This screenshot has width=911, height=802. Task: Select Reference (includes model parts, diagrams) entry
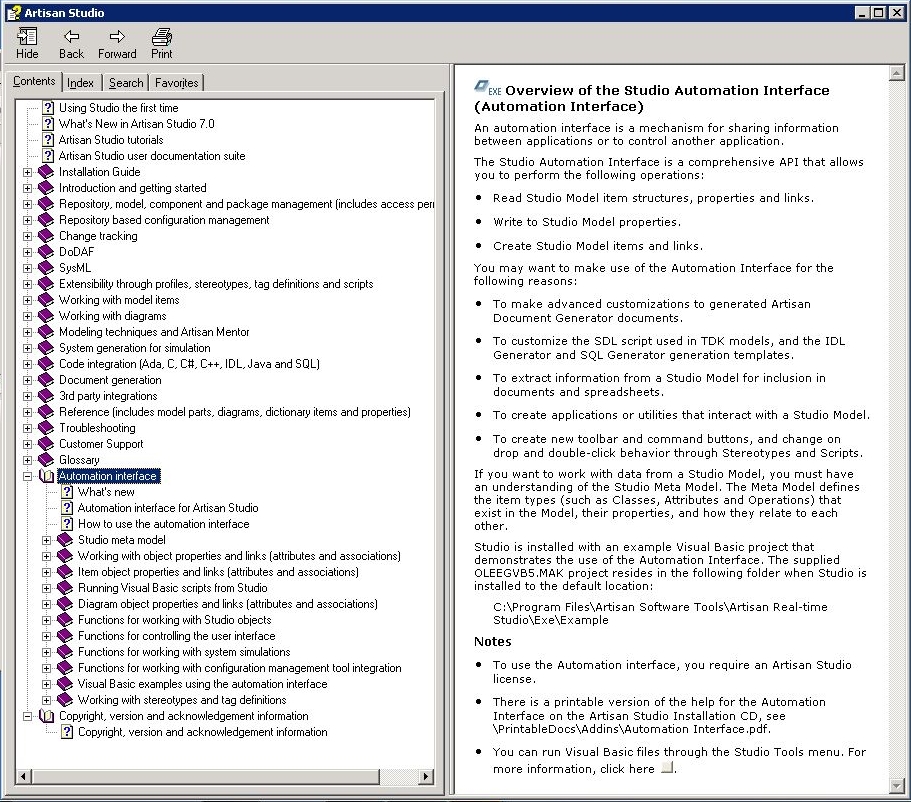(235, 412)
